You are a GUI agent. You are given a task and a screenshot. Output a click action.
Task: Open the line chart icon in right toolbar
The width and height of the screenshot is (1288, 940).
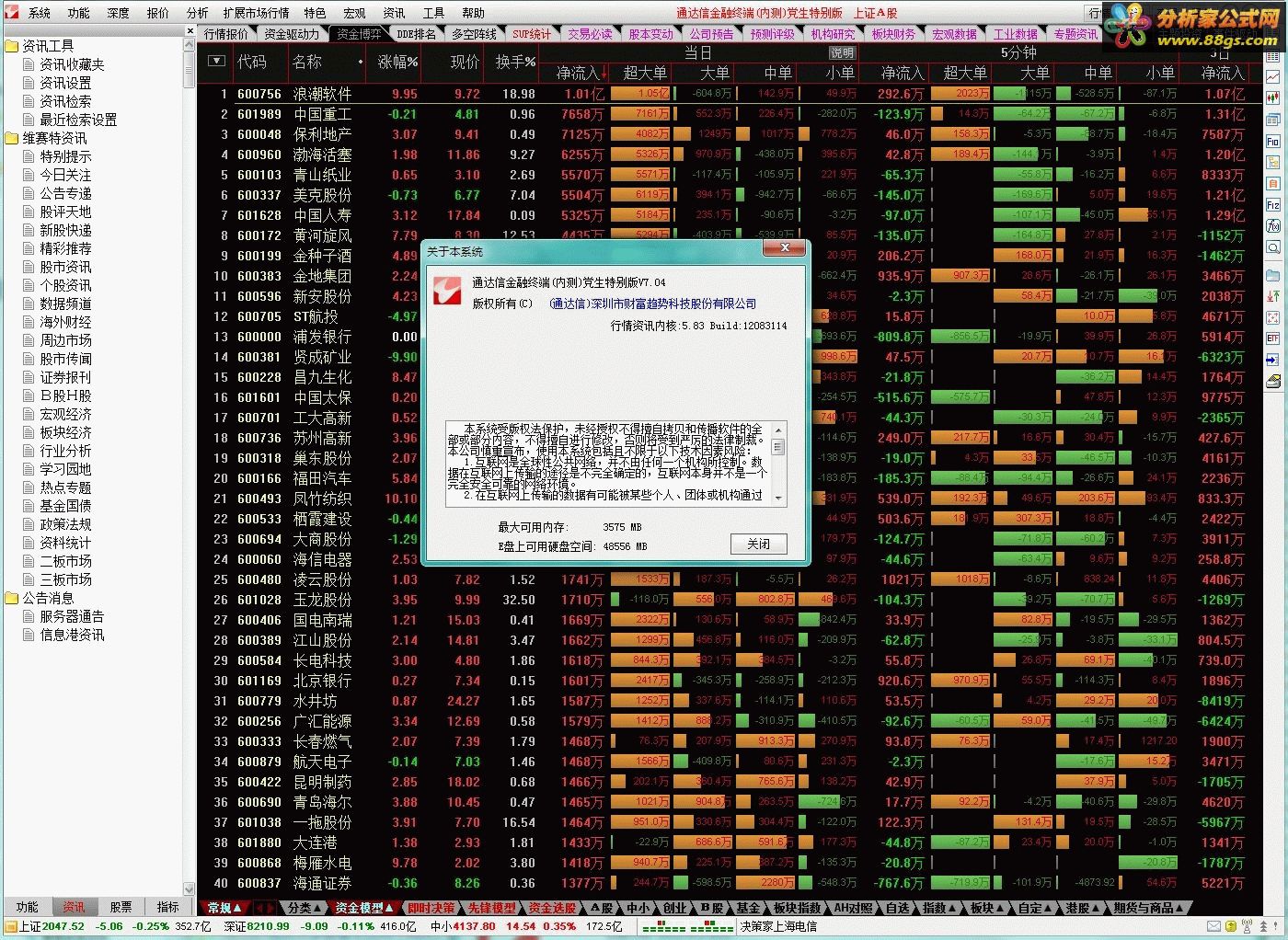pos(1273,77)
